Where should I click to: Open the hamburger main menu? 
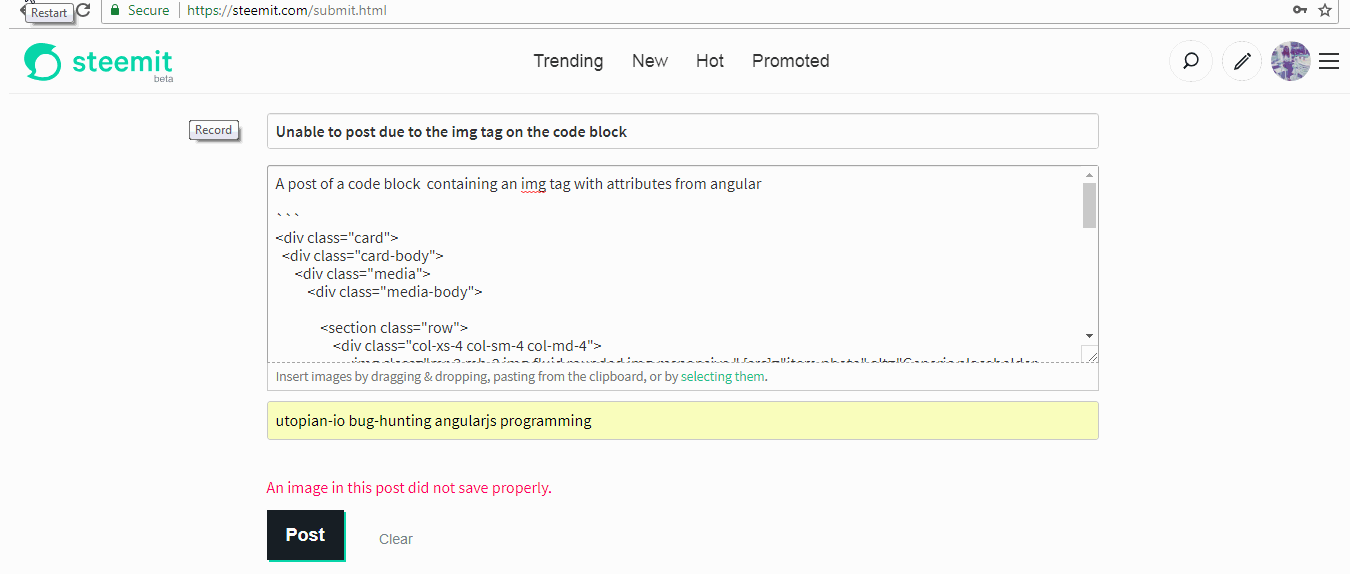(x=1329, y=61)
